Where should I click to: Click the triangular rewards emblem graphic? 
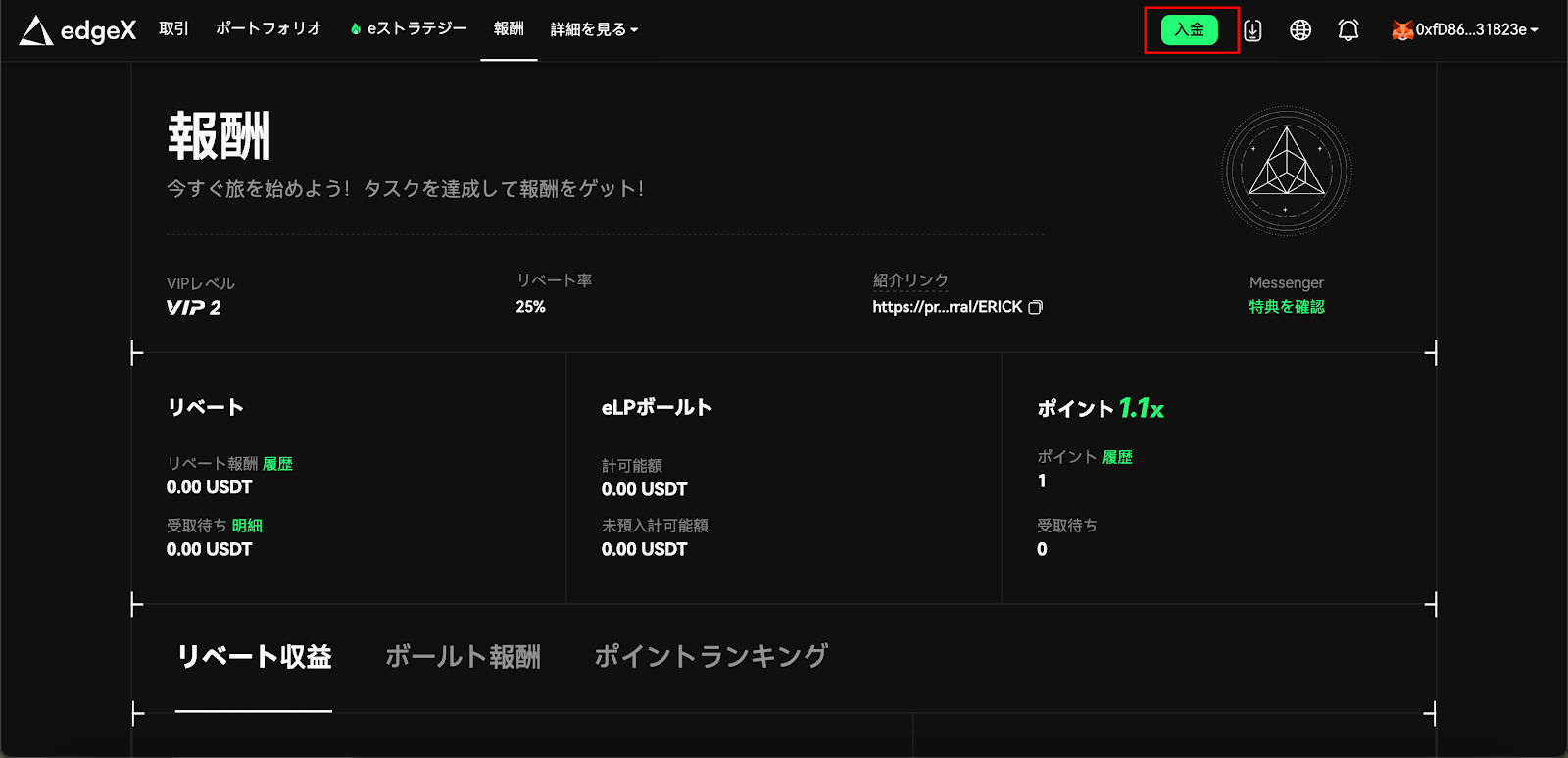tap(1286, 171)
